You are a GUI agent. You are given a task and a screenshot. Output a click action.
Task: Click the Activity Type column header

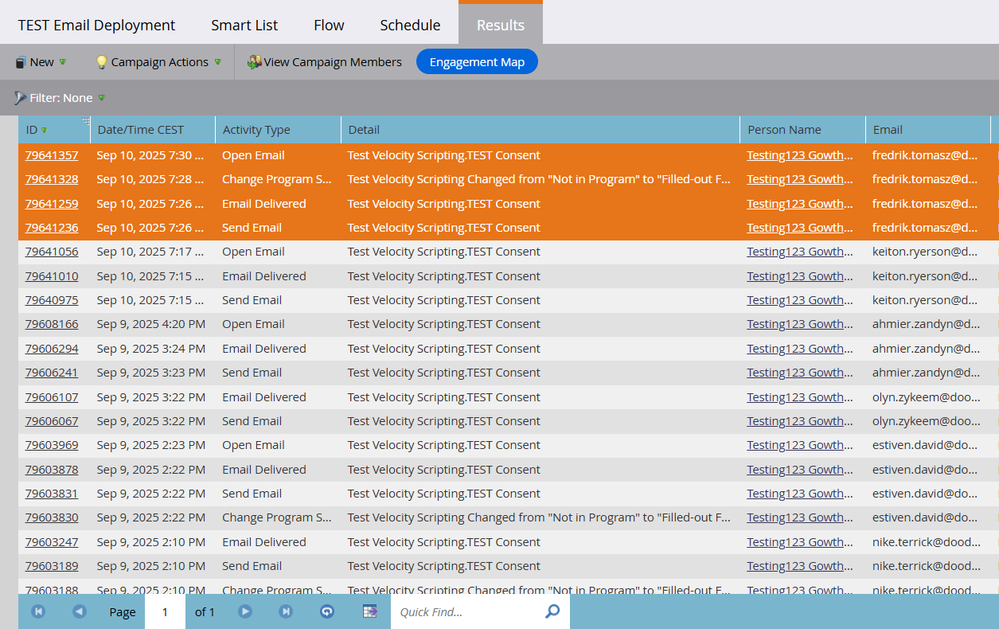(278, 130)
